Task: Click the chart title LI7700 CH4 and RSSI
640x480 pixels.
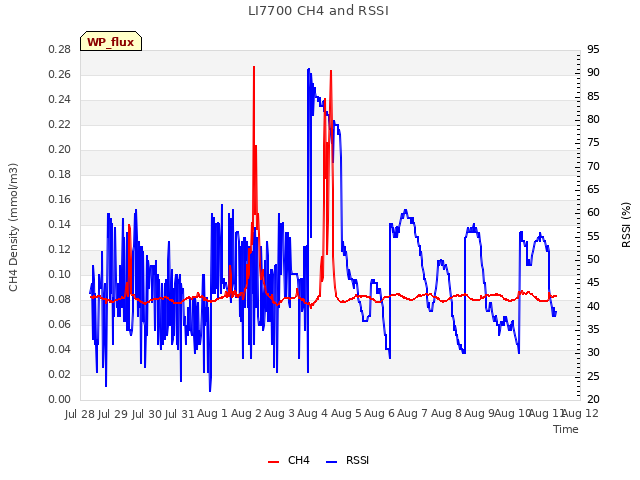Action: pos(318,11)
